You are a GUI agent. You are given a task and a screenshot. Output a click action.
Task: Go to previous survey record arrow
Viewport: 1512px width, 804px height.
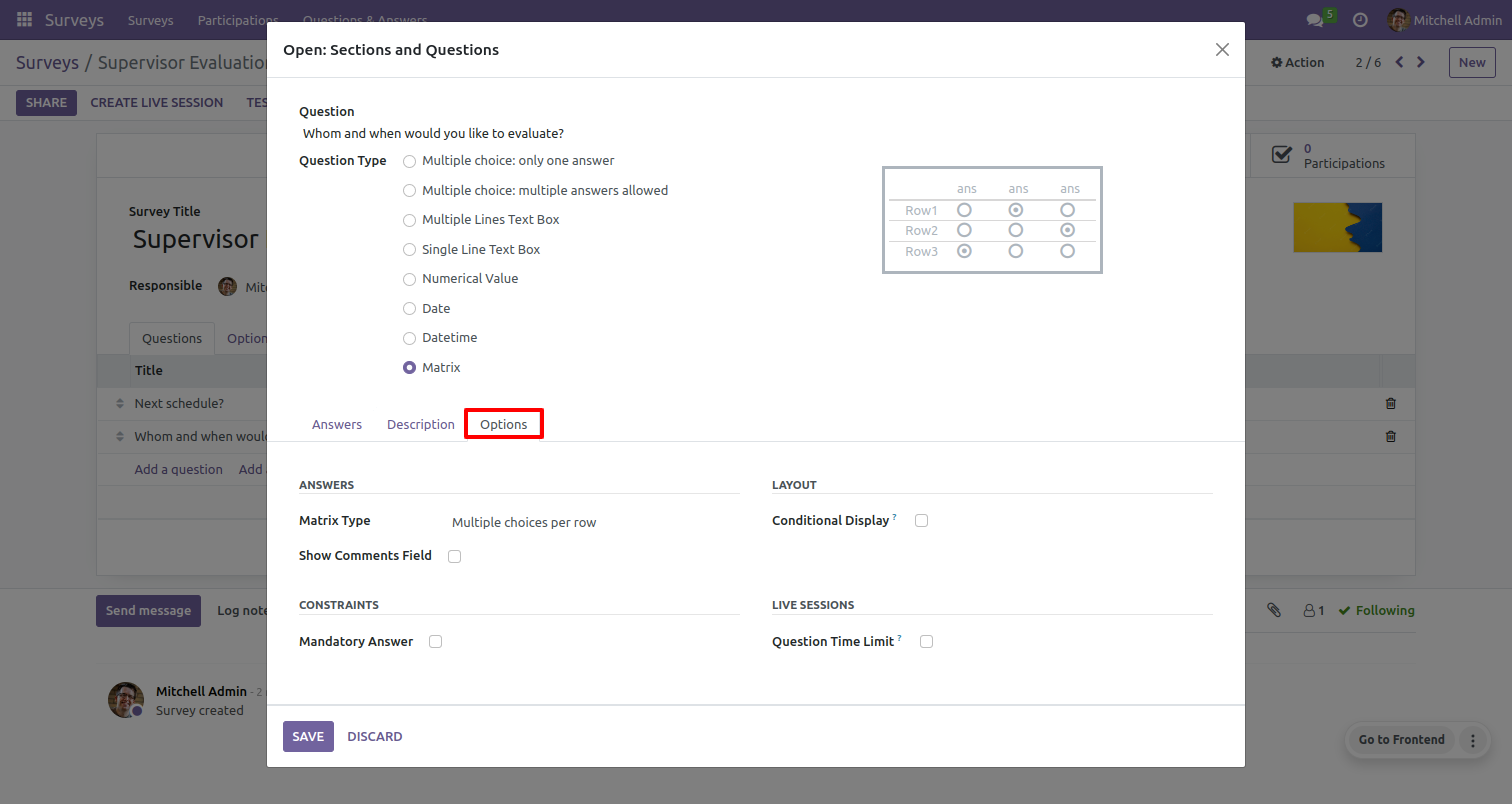pyautogui.click(x=1399, y=62)
